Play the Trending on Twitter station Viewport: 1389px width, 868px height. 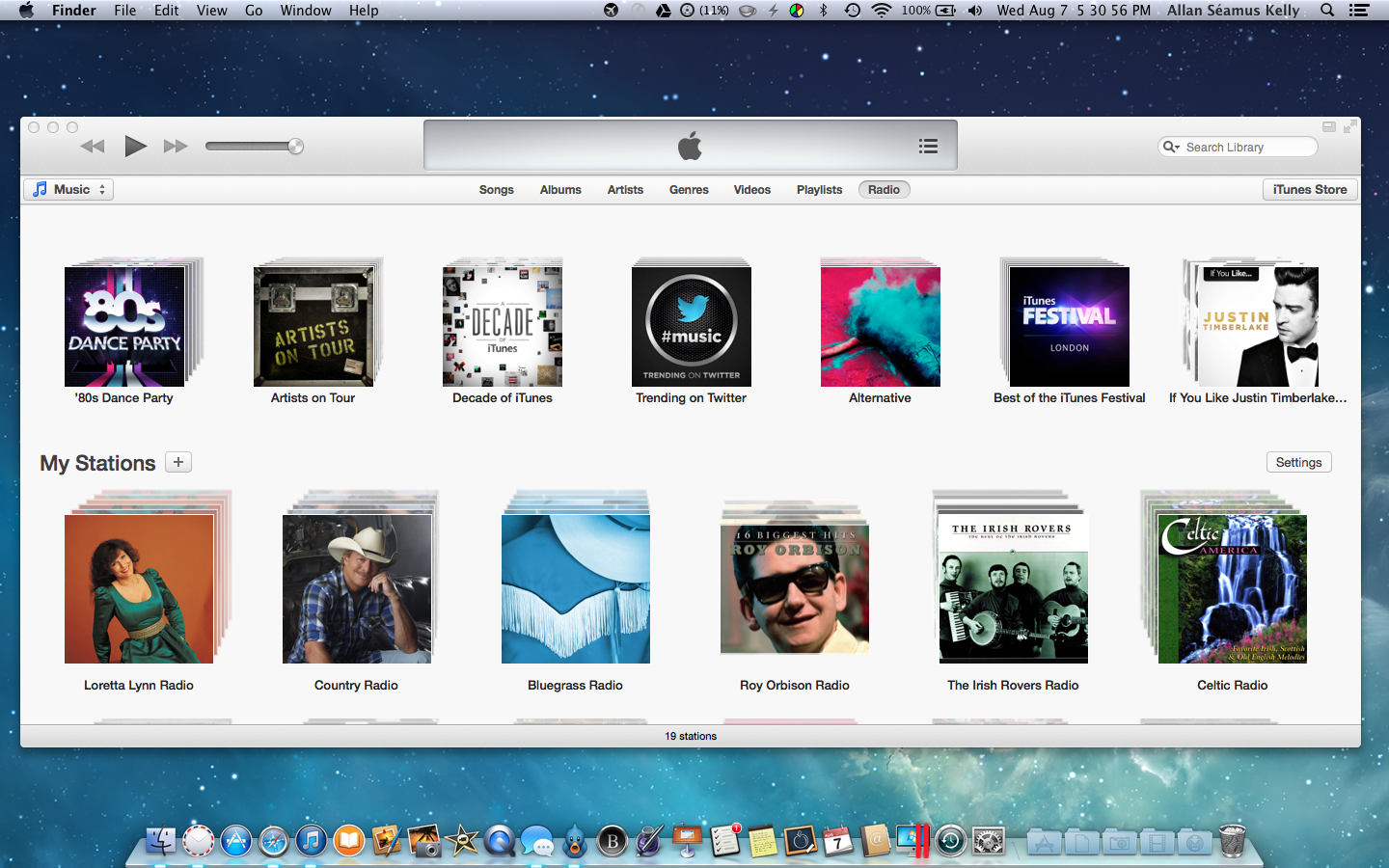pos(692,327)
